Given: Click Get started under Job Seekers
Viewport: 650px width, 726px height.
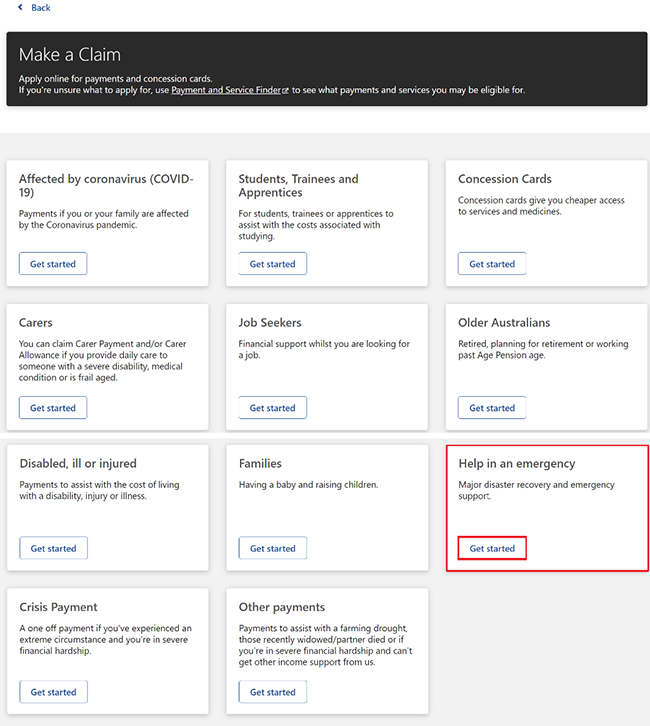Looking at the screenshot, I should (x=272, y=407).
